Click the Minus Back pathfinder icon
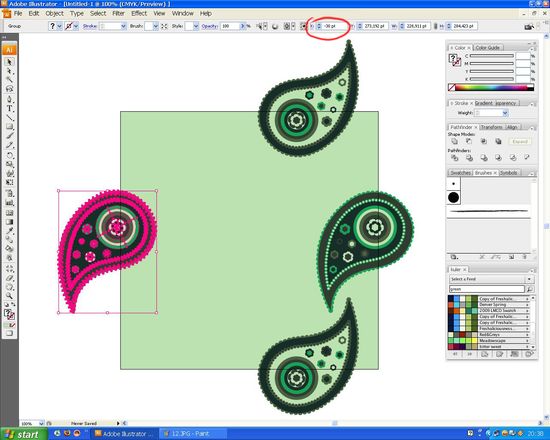 [527, 158]
